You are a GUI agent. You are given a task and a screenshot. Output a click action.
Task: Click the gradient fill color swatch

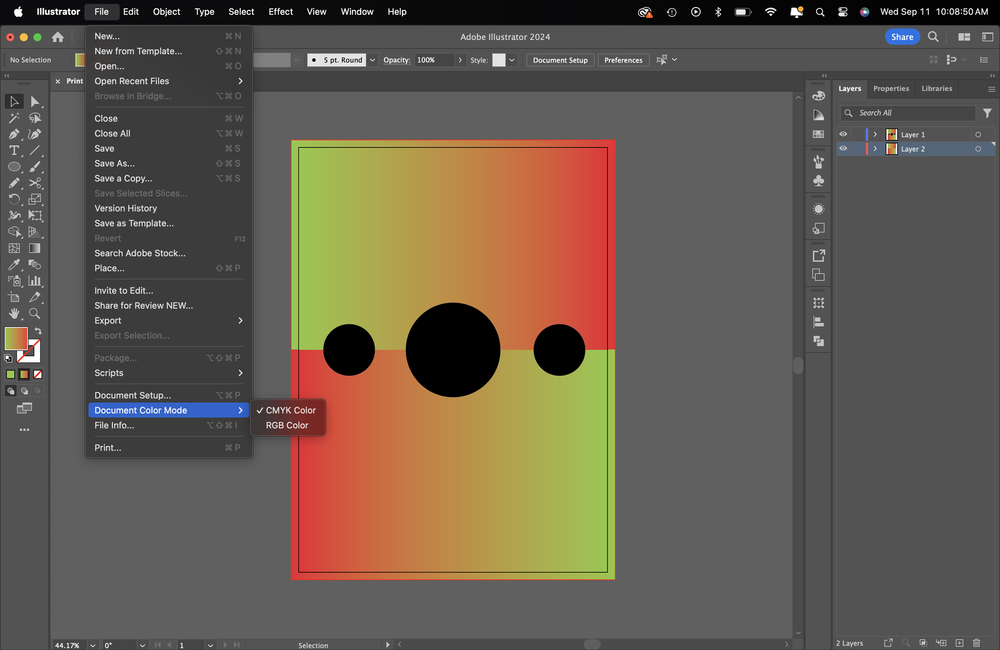point(16,338)
